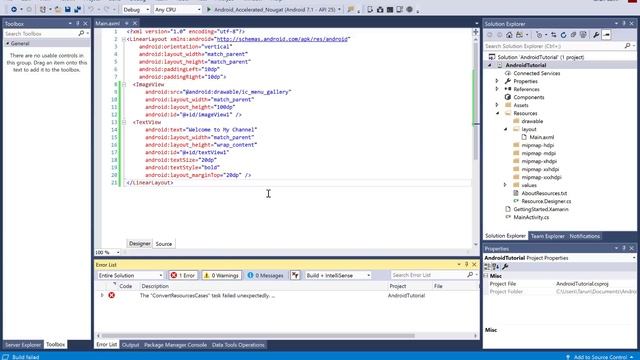Click the wrench Properties icon in Solution Explorer
The width and height of the screenshot is (640, 360).
[596, 35]
